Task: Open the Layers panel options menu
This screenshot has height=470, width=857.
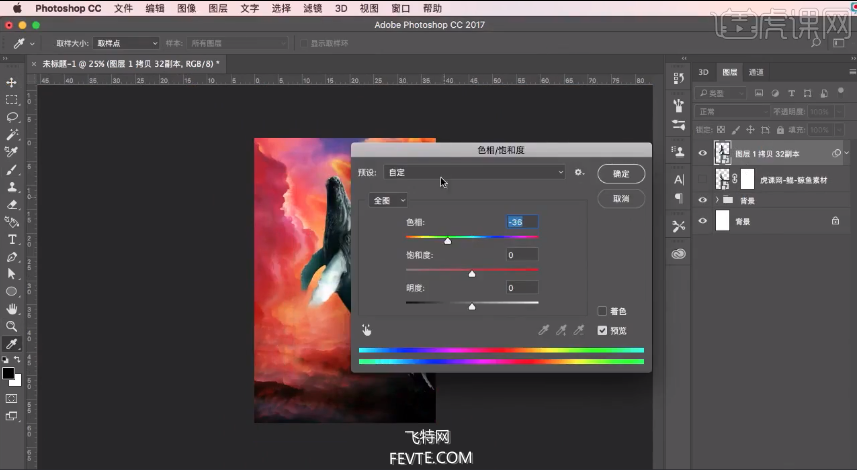Action: [852, 72]
